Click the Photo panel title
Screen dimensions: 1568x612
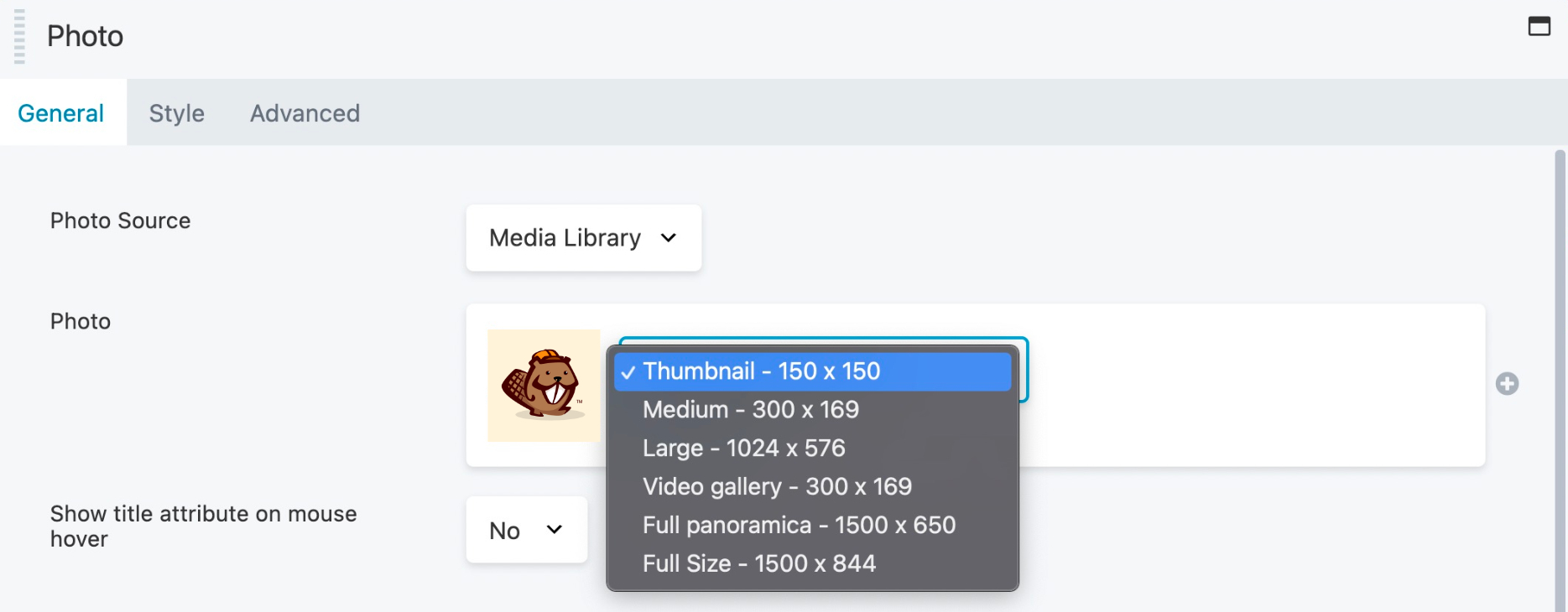point(86,36)
